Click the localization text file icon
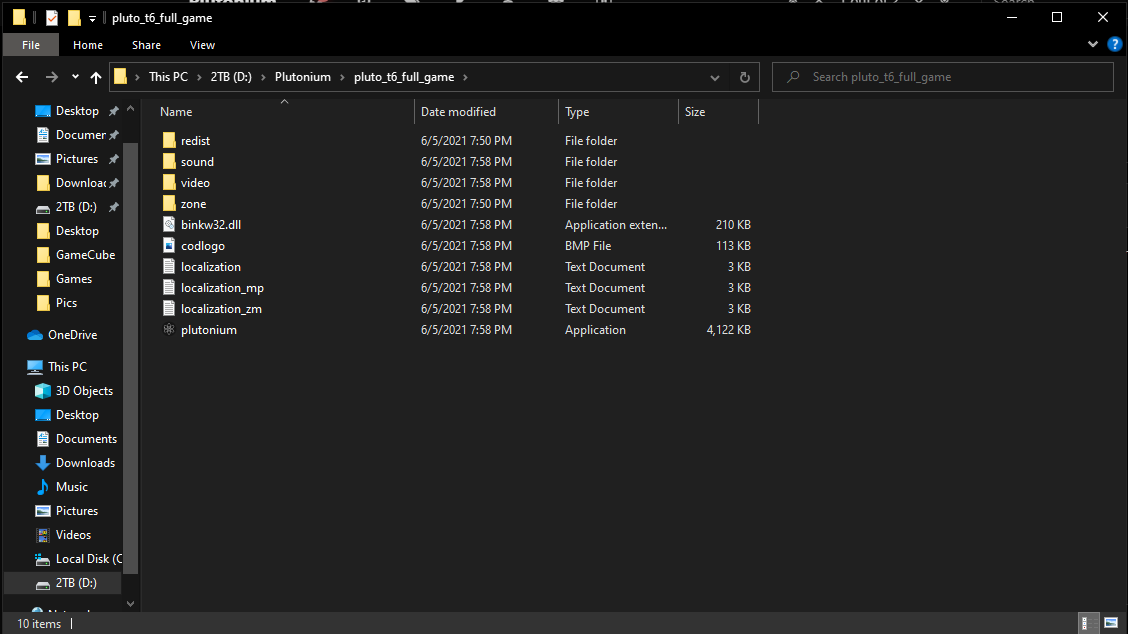This screenshot has height=634, width=1128. click(x=169, y=266)
